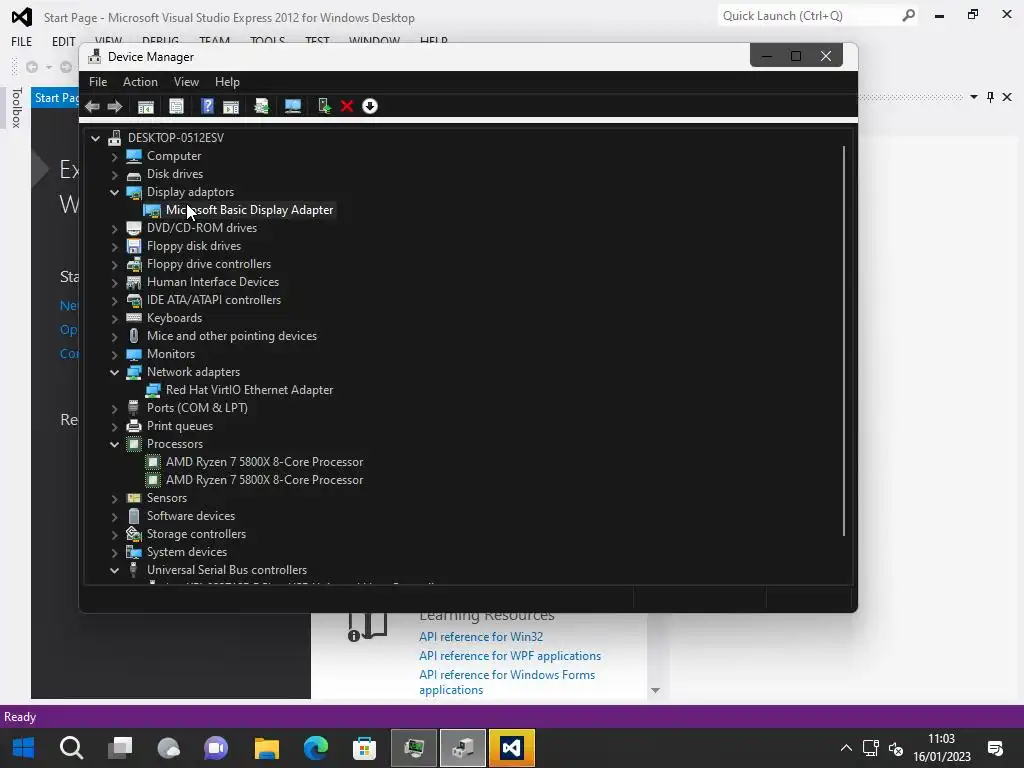The width and height of the screenshot is (1024, 768).
Task: Open the Visual Studio window position dropdown arrow
Action: [973, 97]
